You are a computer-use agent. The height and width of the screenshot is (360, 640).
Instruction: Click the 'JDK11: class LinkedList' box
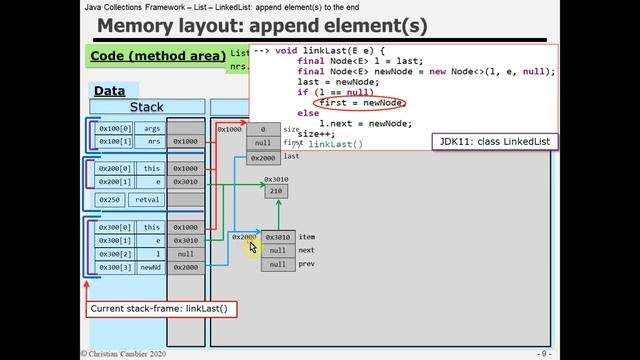[495, 142]
